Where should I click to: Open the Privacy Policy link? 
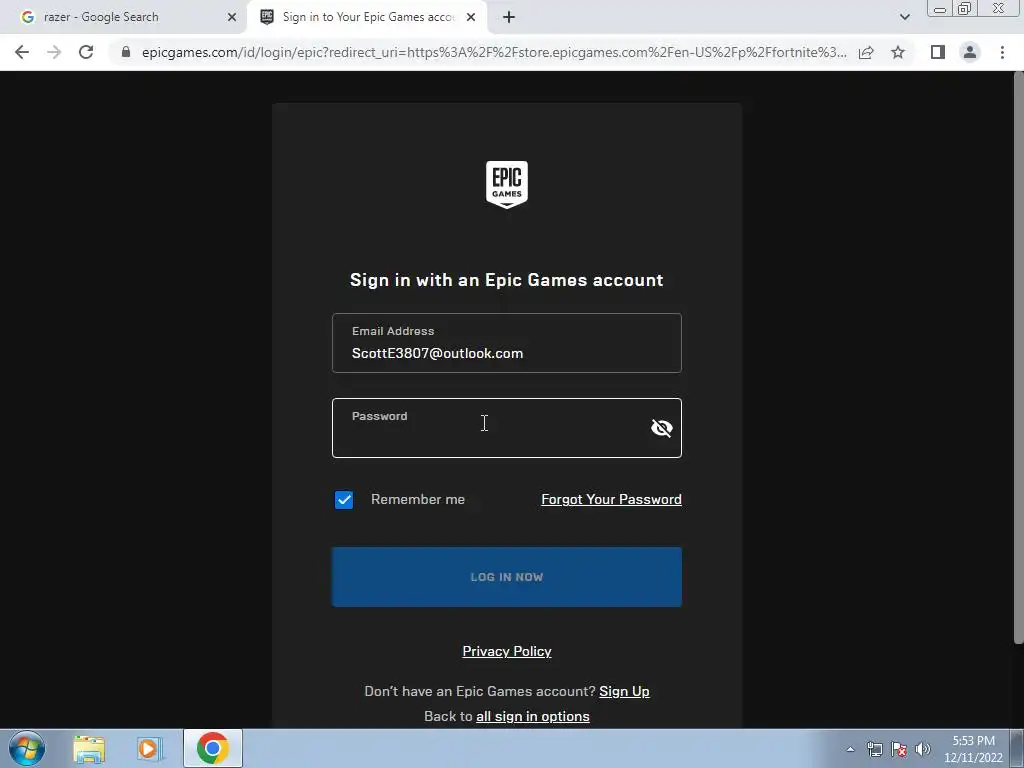tap(507, 651)
